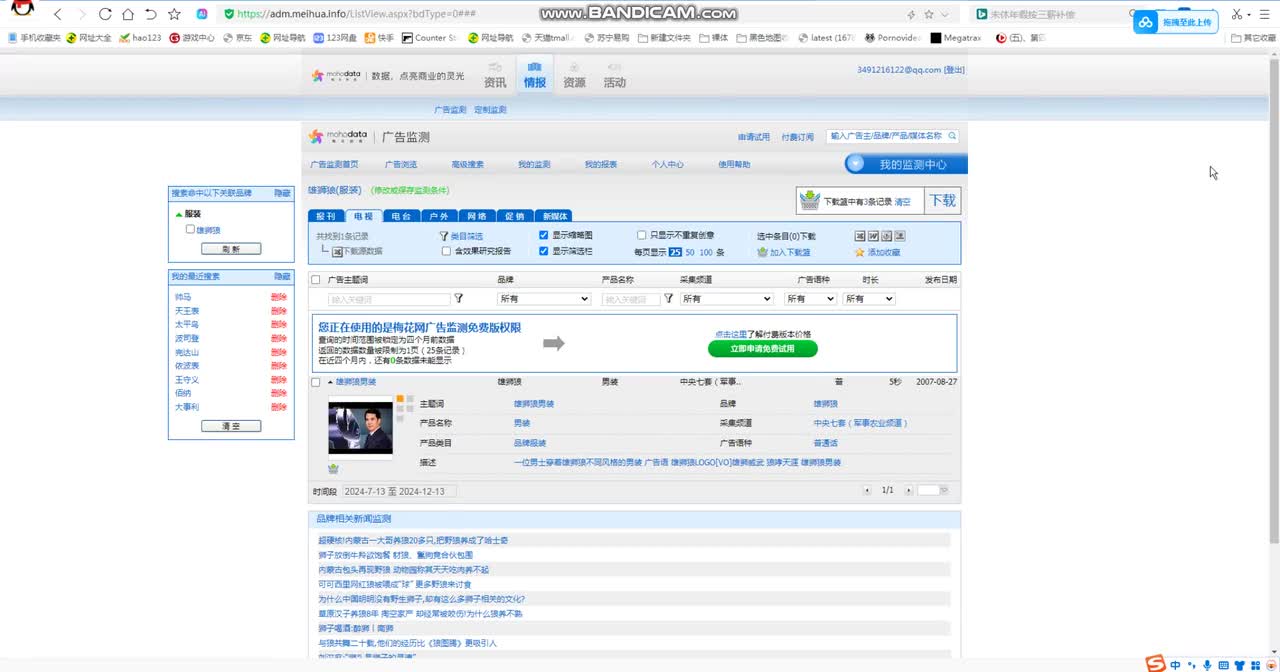Open the 高级搜索 menu item
Viewport: 1280px width, 672px height.
[467, 164]
